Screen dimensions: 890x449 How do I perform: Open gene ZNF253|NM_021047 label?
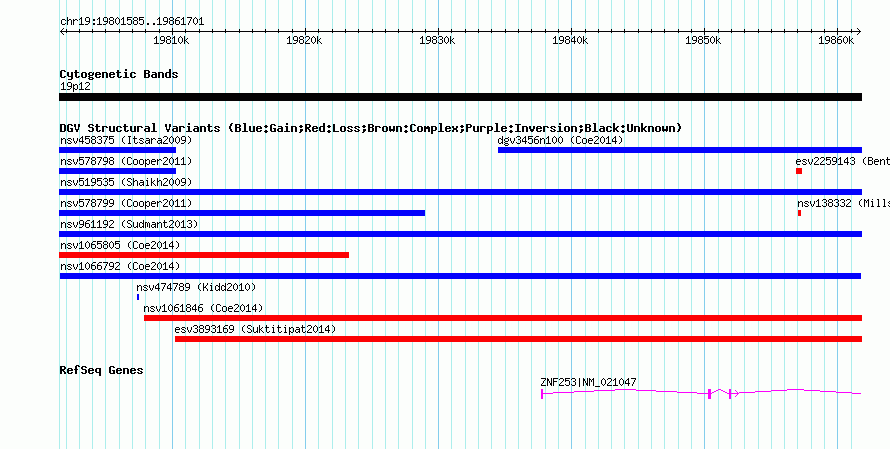click(588, 383)
